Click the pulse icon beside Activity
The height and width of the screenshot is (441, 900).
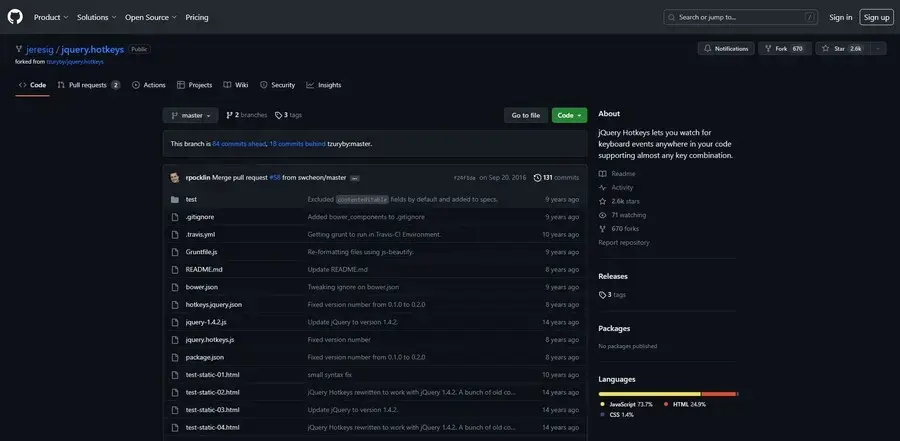(x=602, y=188)
